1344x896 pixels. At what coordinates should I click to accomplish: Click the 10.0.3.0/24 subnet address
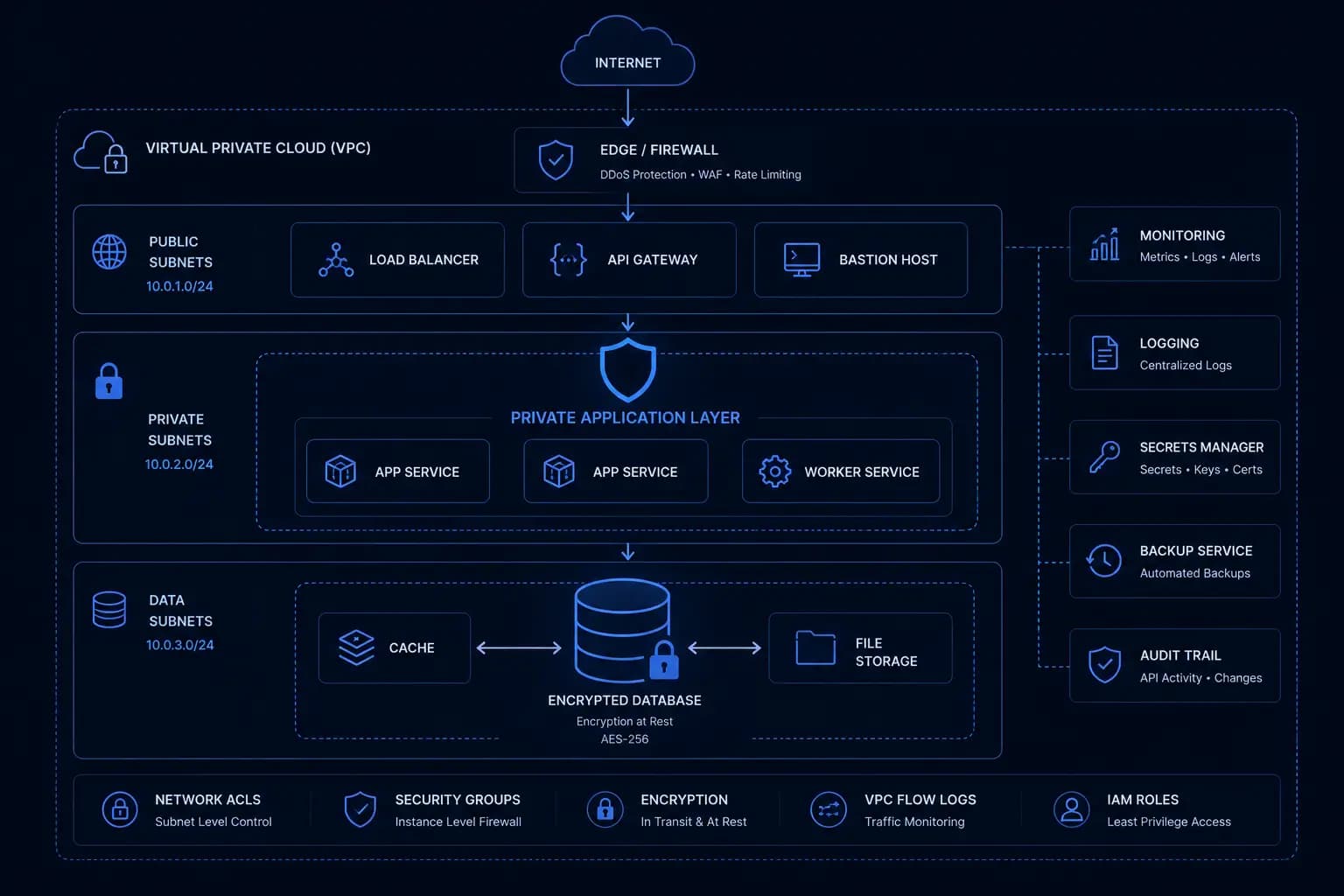[x=179, y=645]
